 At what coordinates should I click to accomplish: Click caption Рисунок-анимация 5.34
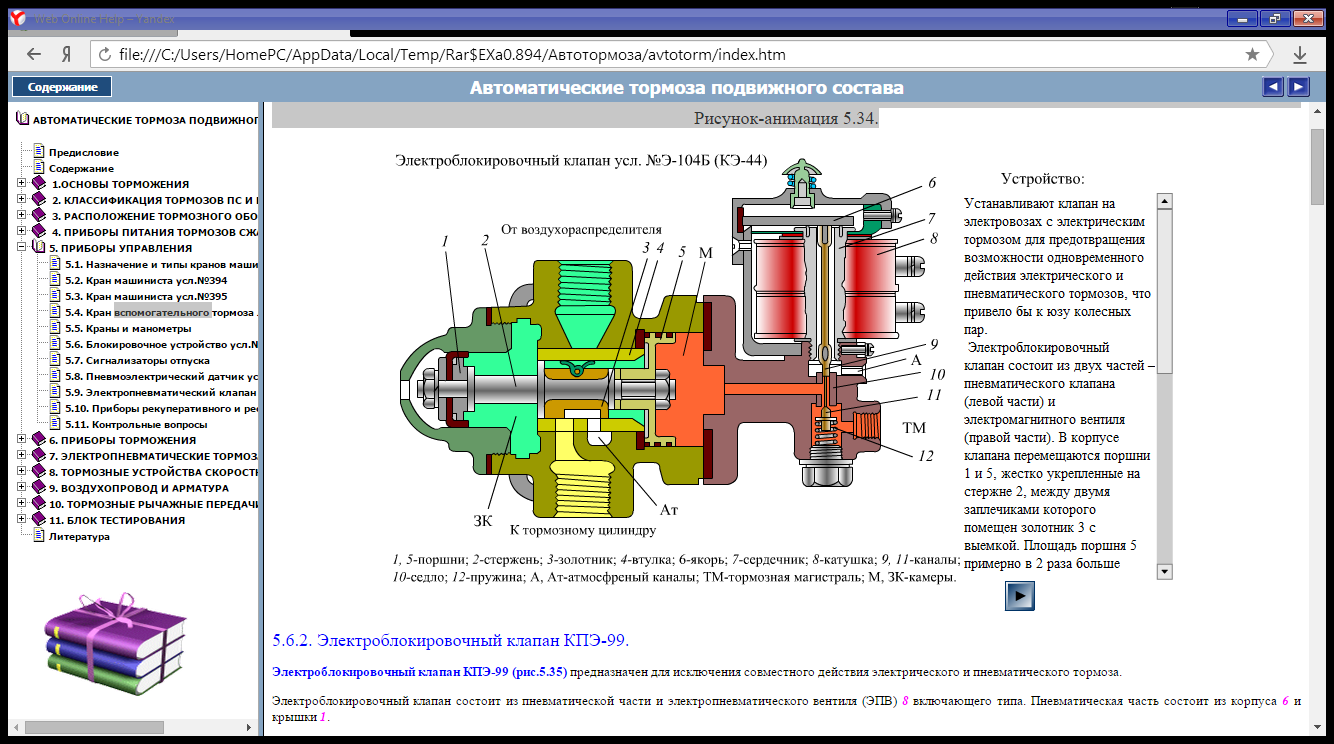click(786, 118)
